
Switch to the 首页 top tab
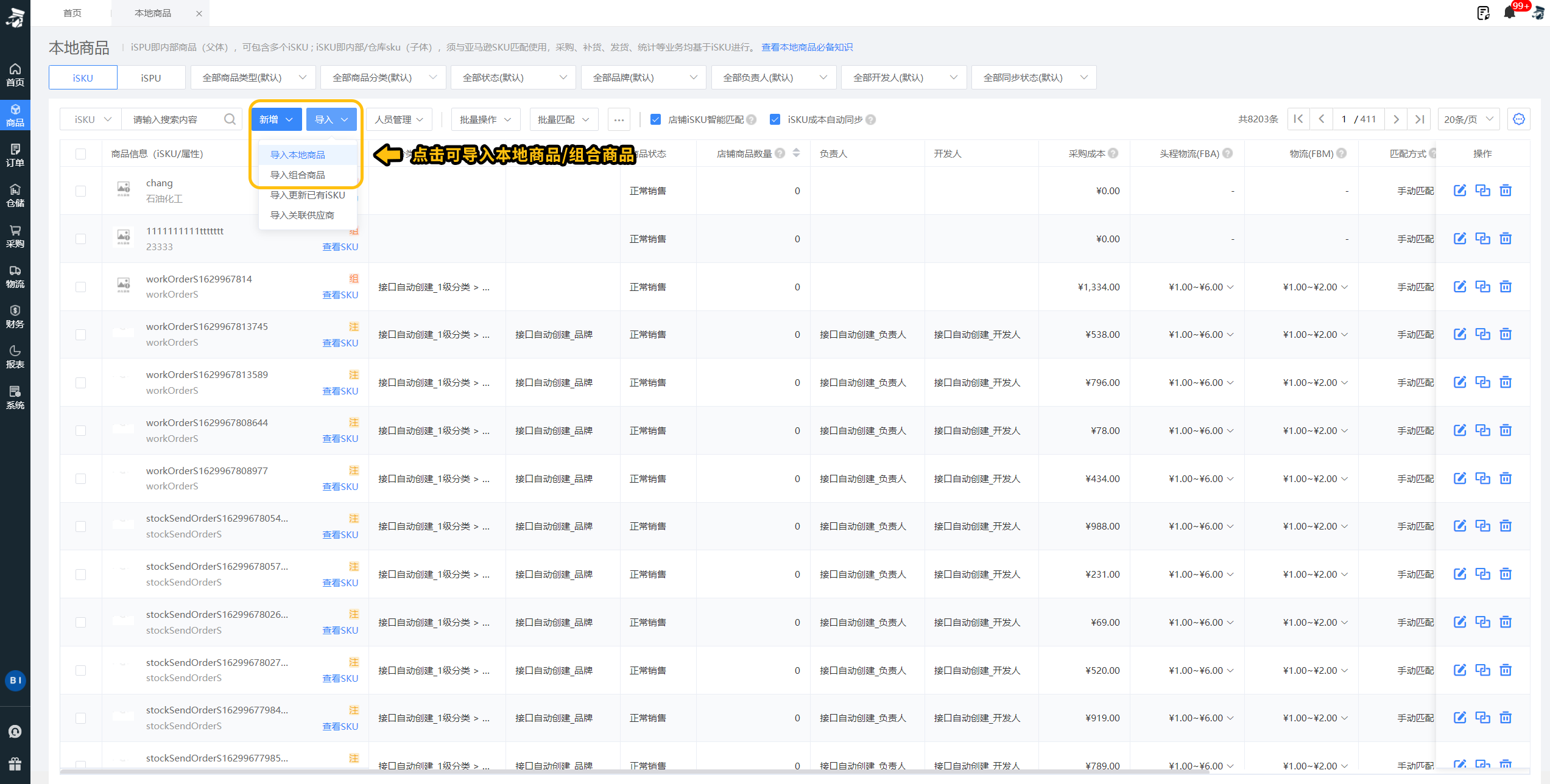[x=72, y=13]
